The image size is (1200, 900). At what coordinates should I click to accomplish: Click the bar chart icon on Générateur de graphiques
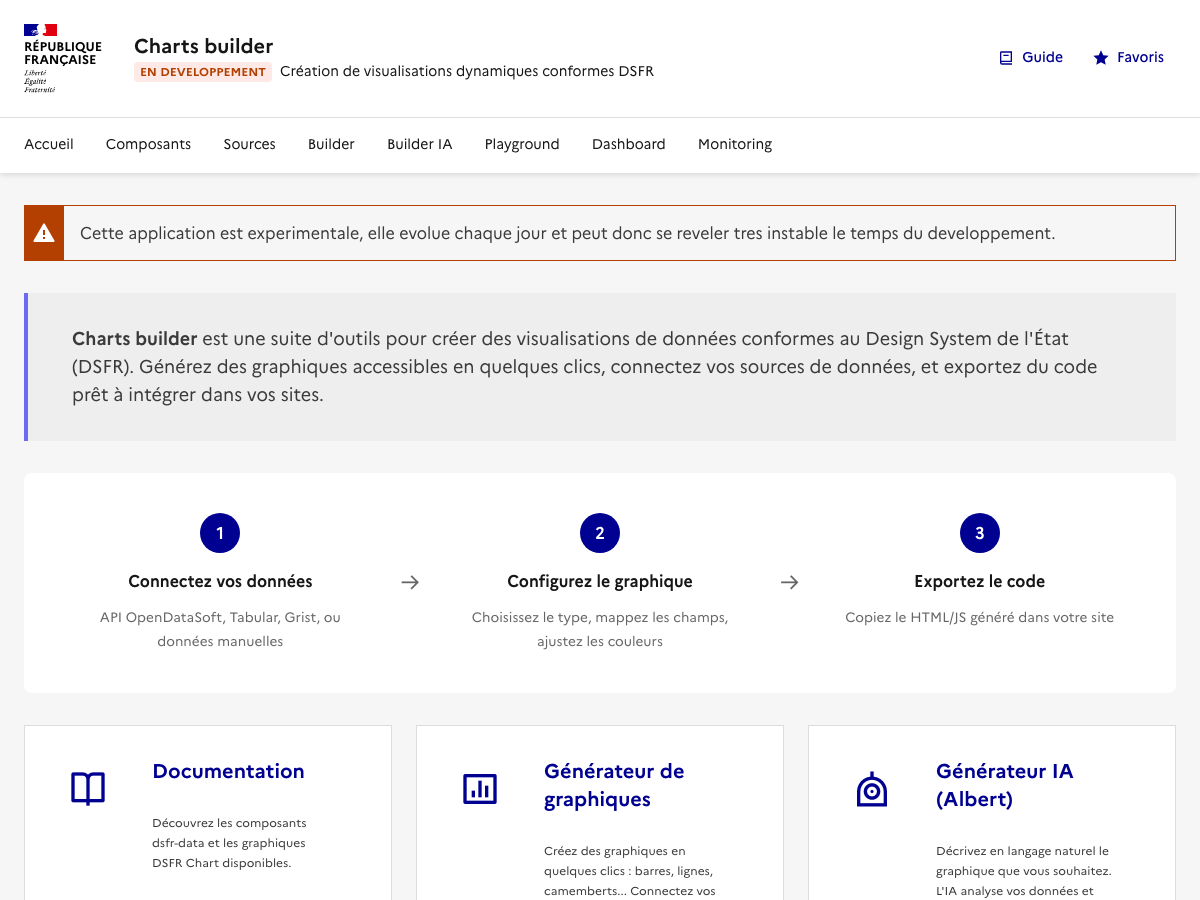480,788
